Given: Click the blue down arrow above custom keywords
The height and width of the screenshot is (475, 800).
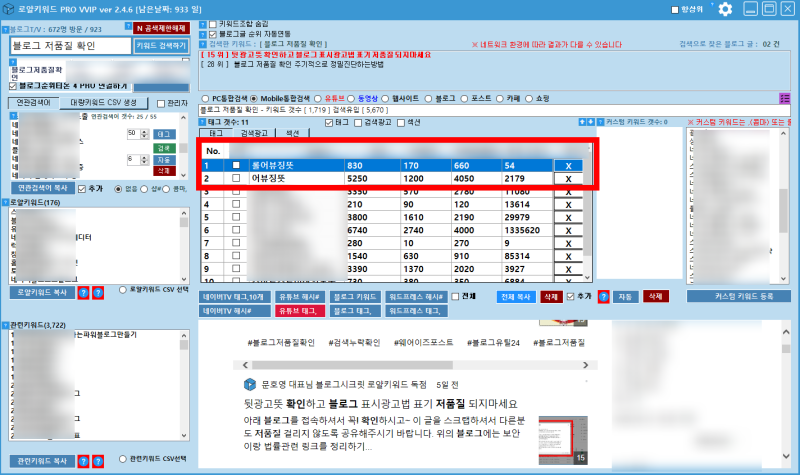Looking at the screenshot, I should point(591,122).
